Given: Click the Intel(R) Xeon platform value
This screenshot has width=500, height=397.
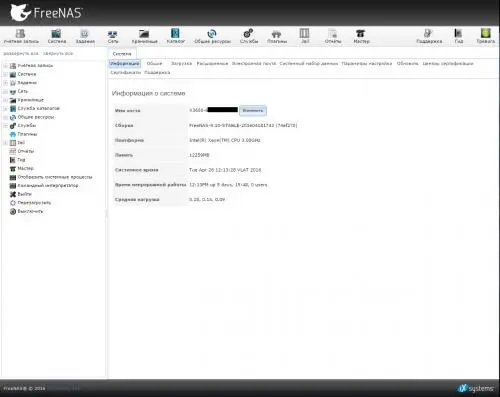Looking at the screenshot, I should 225,140.
